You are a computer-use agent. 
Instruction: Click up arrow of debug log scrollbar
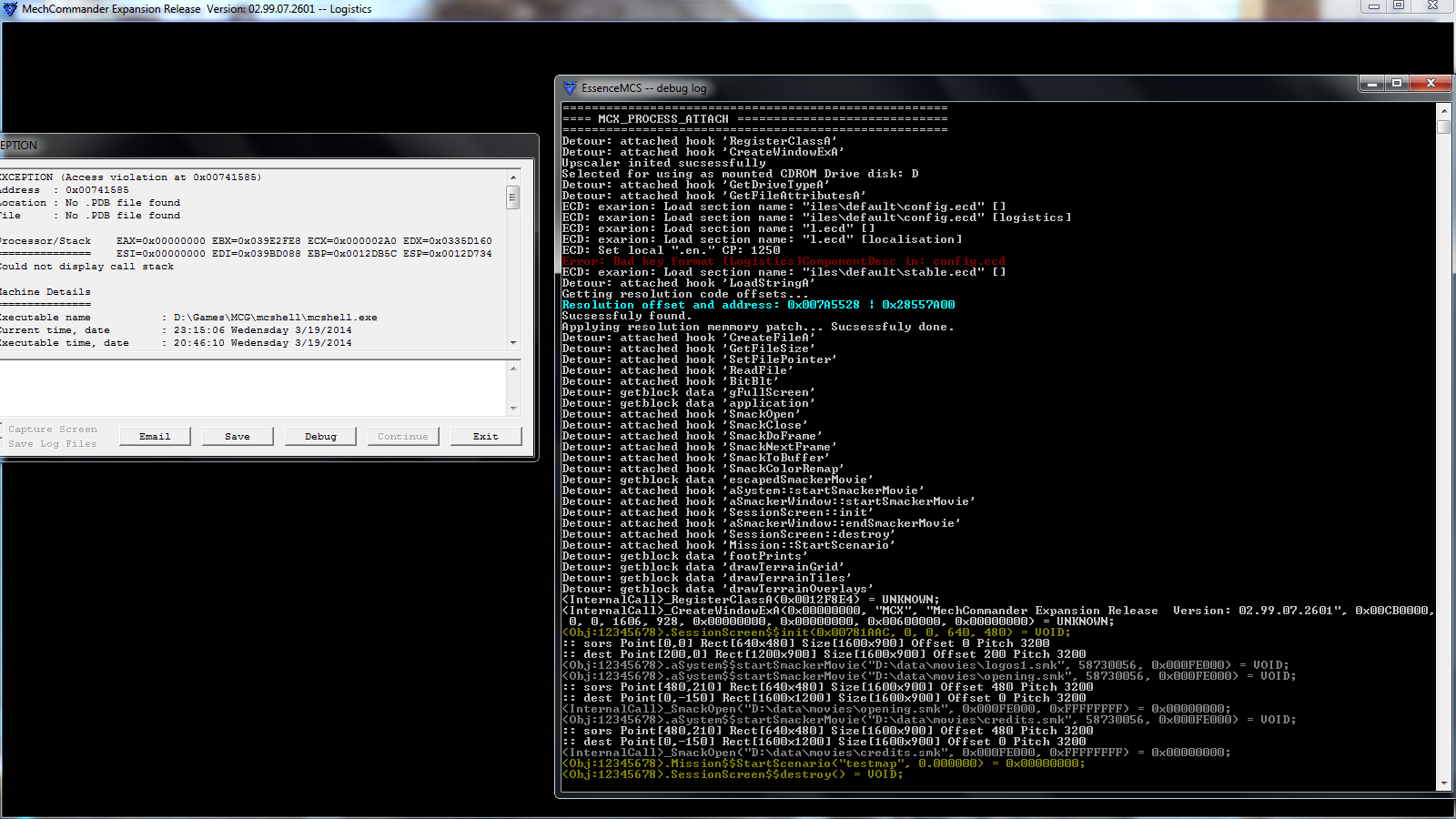[x=1443, y=110]
